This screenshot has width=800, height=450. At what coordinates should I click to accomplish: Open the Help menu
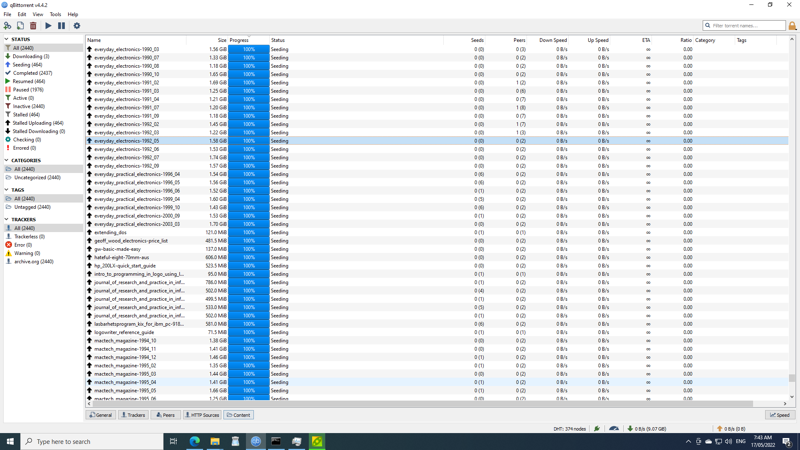73,14
